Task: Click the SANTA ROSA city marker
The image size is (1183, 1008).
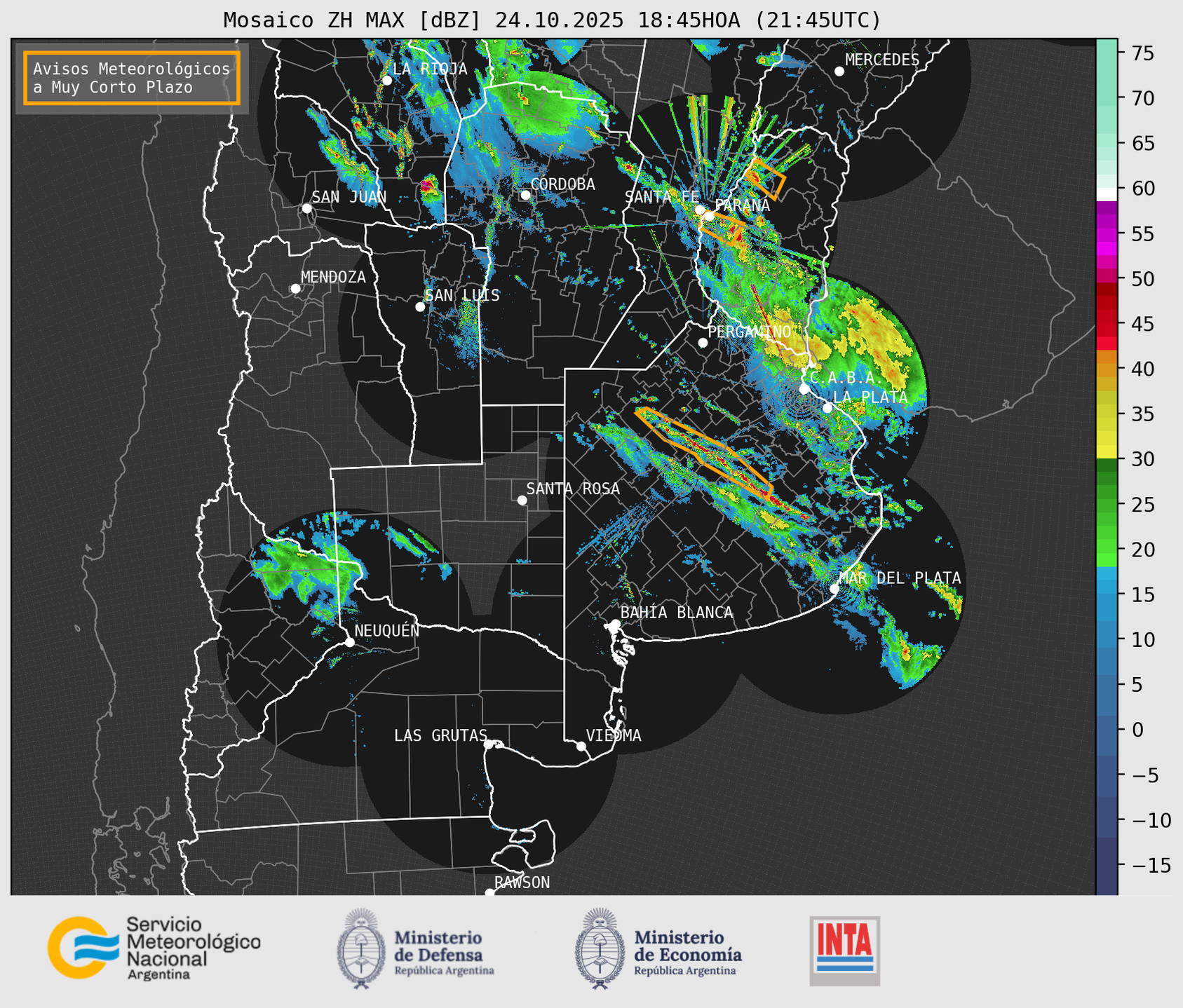Action: pyautogui.click(x=522, y=500)
